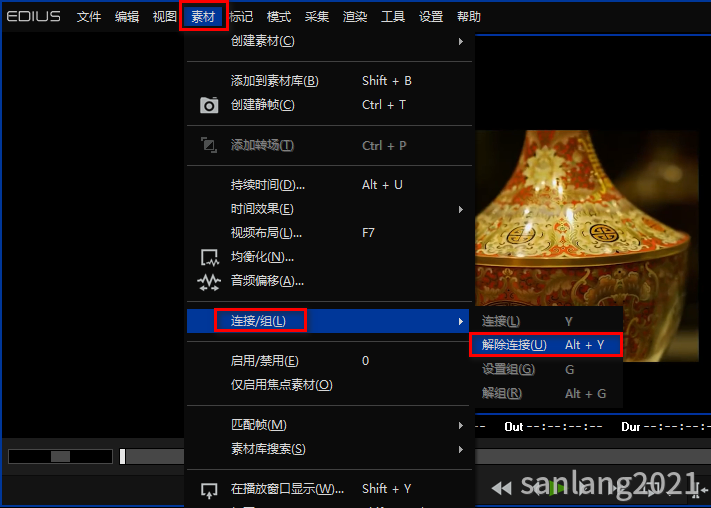Open the 编辑 menu
This screenshot has height=508, width=711.
point(127,17)
